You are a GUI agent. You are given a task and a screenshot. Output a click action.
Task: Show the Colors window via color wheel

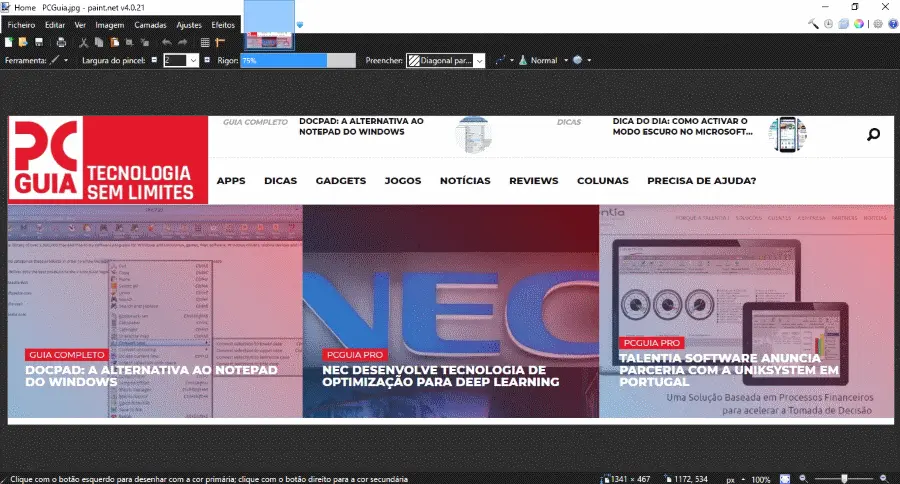click(x=859, y=24)
